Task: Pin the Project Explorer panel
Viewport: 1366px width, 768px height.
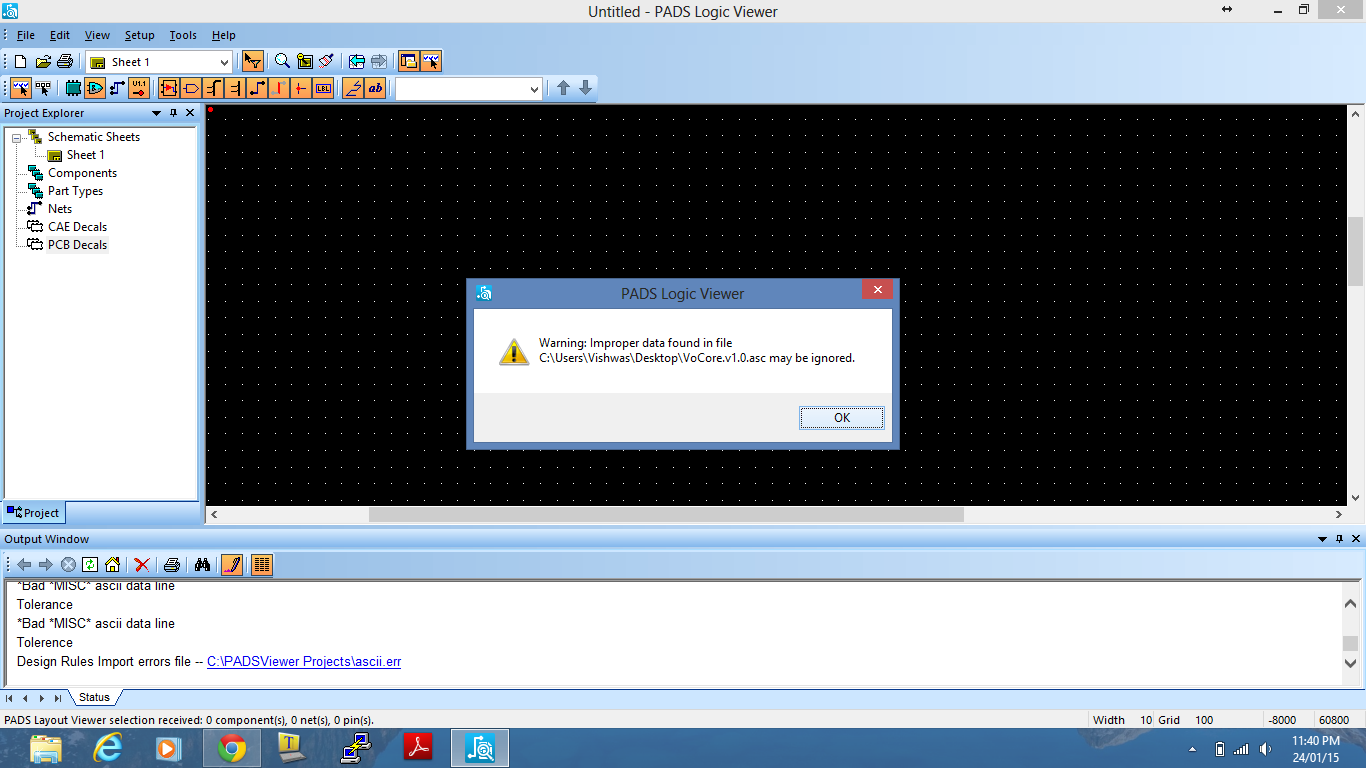Action: (173, 113)
